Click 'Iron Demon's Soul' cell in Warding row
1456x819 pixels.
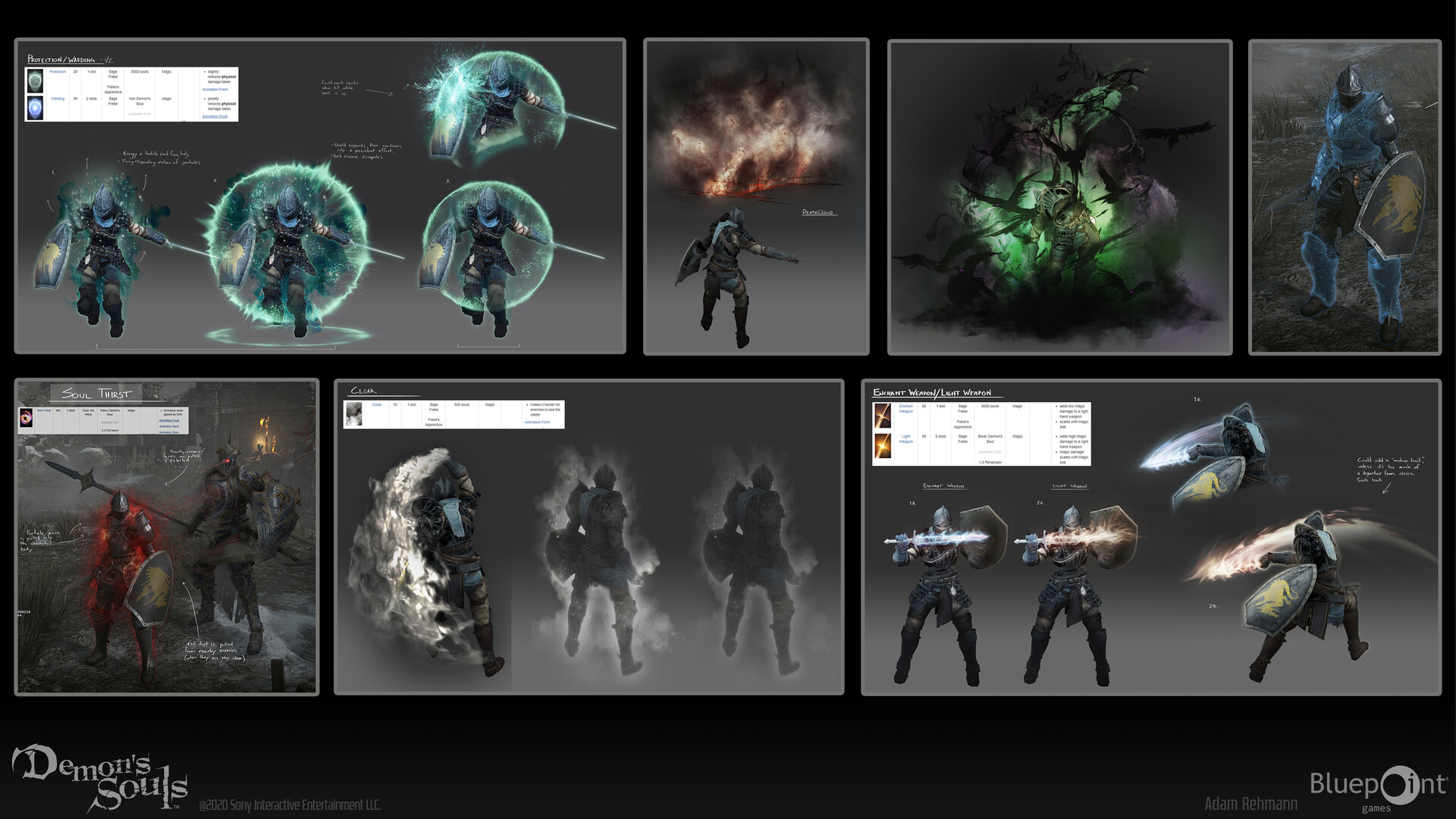click(x=140, y=101)
